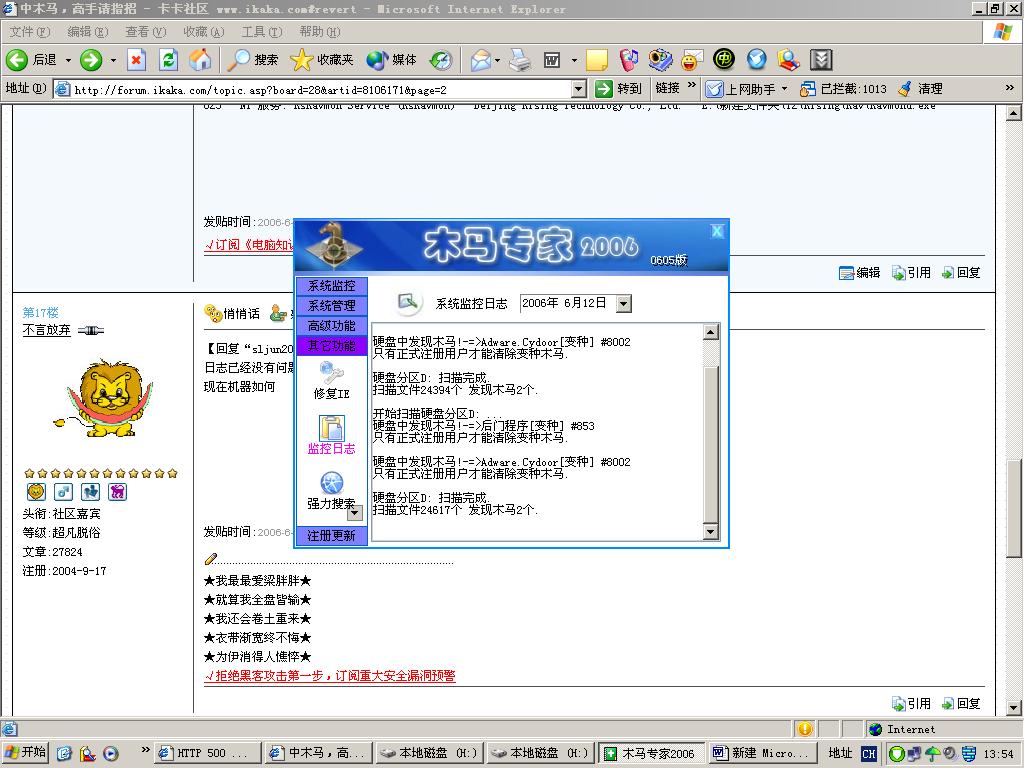The width and height of the screenshot is (1024, 768).
Task: Select the 系统监控 tab
Action: (x=332, y=286)
